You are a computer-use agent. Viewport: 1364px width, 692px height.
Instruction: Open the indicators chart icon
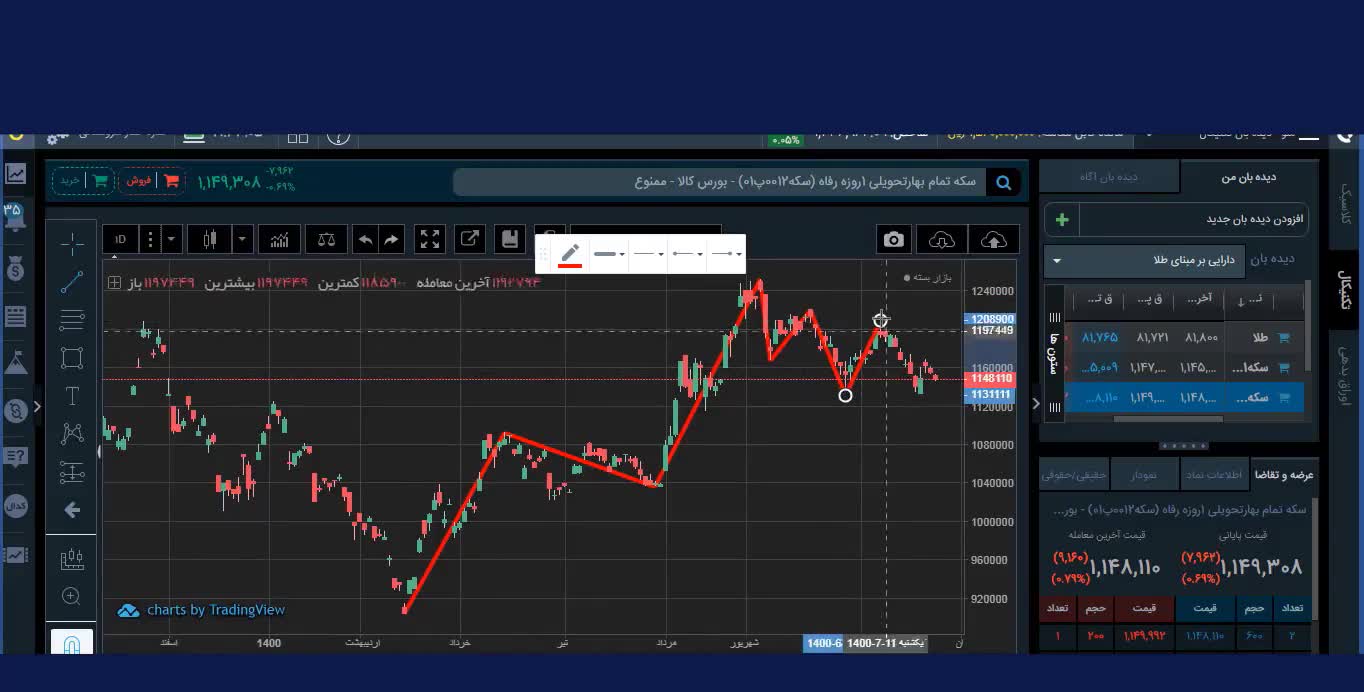(x=280, y=240)
